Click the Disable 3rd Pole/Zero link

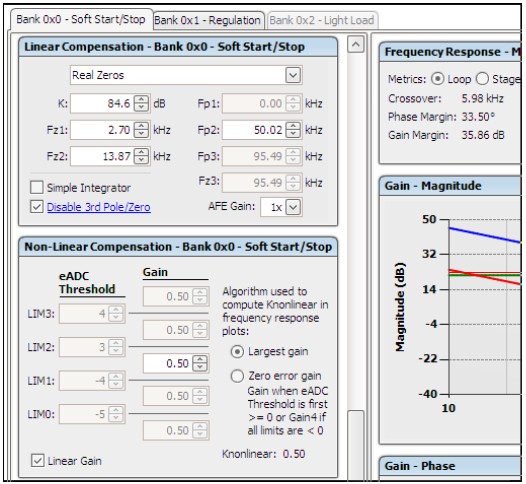click(99, 207)
